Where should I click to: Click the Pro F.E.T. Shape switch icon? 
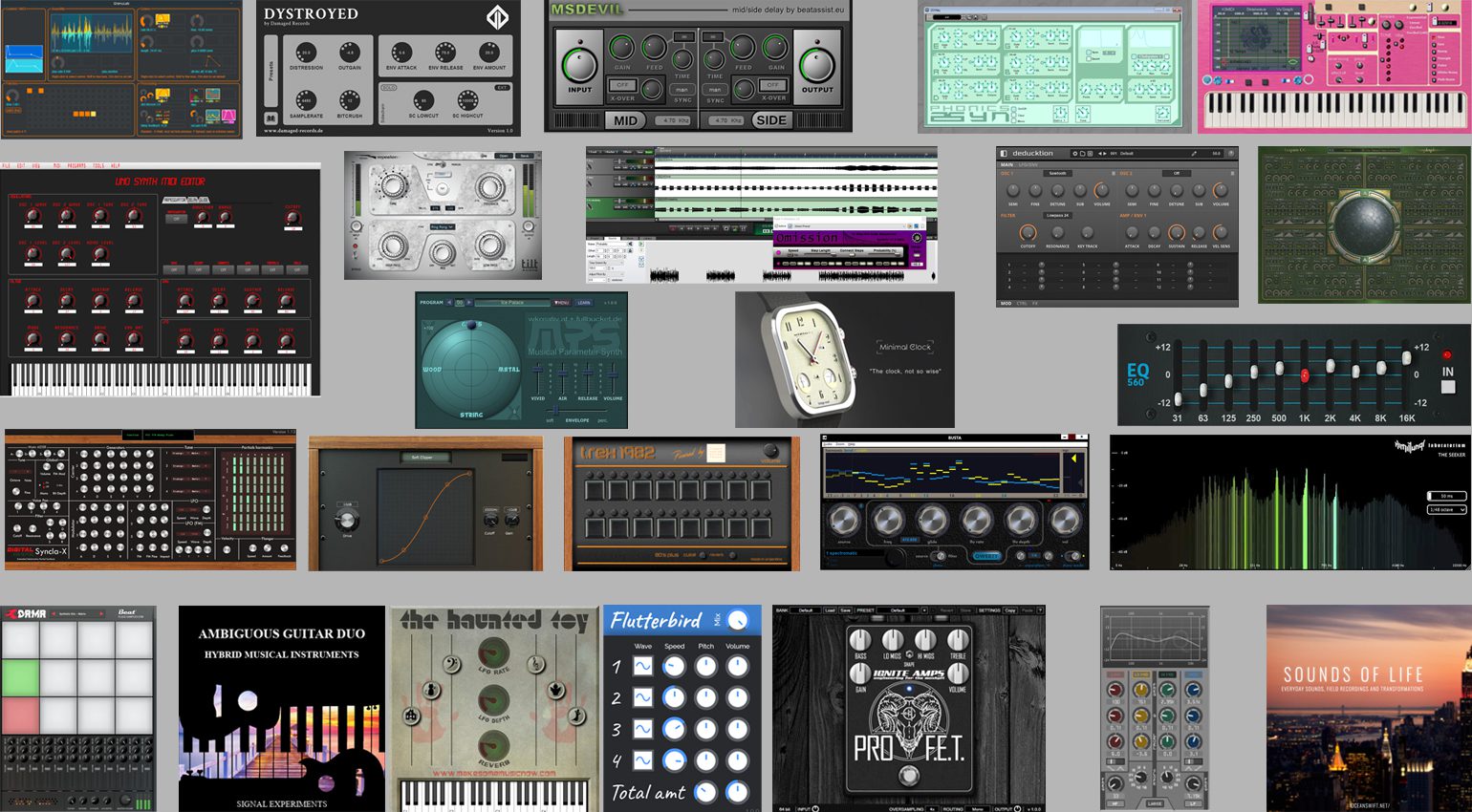(909, 653)
